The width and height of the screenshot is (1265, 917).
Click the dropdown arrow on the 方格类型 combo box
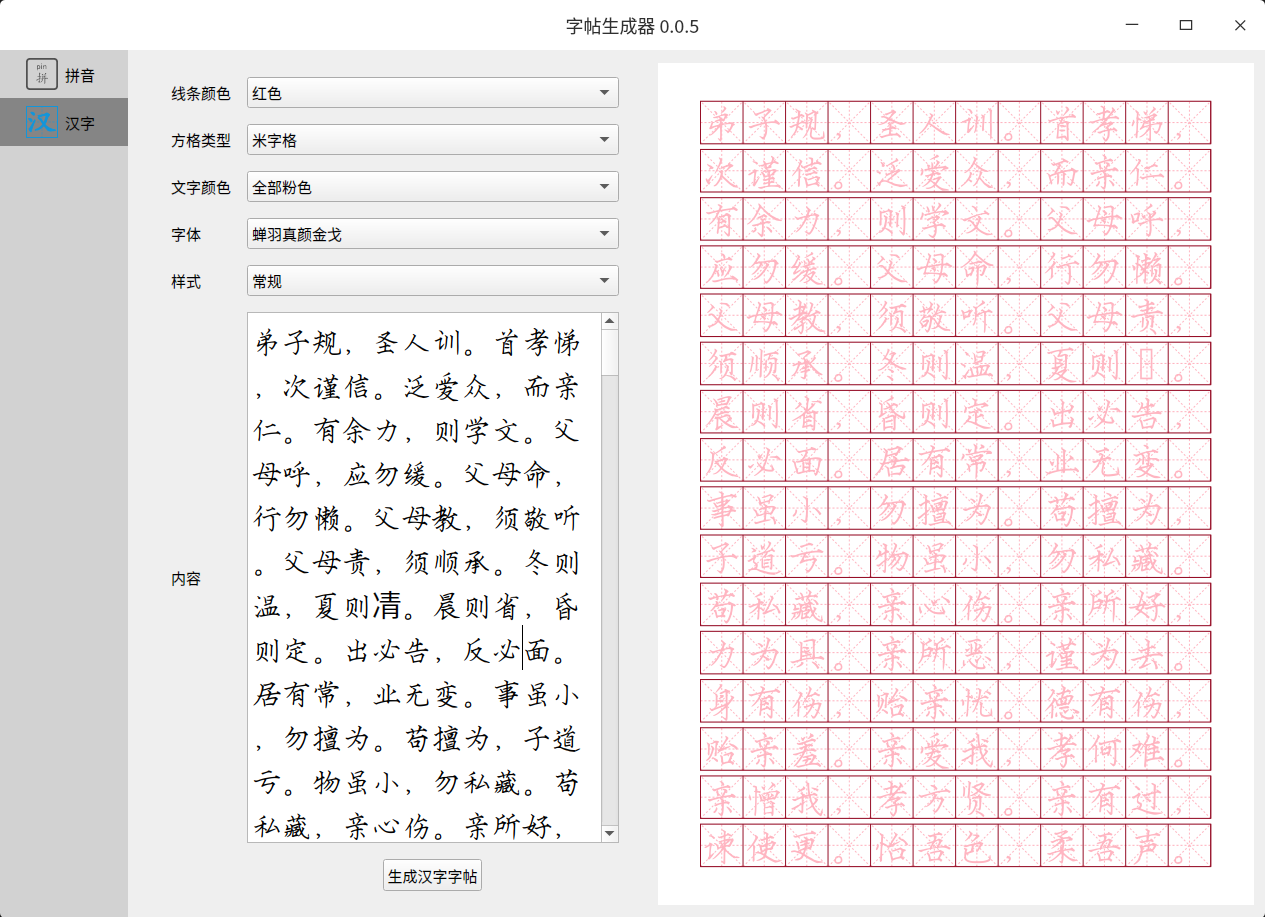coord(606,139)
